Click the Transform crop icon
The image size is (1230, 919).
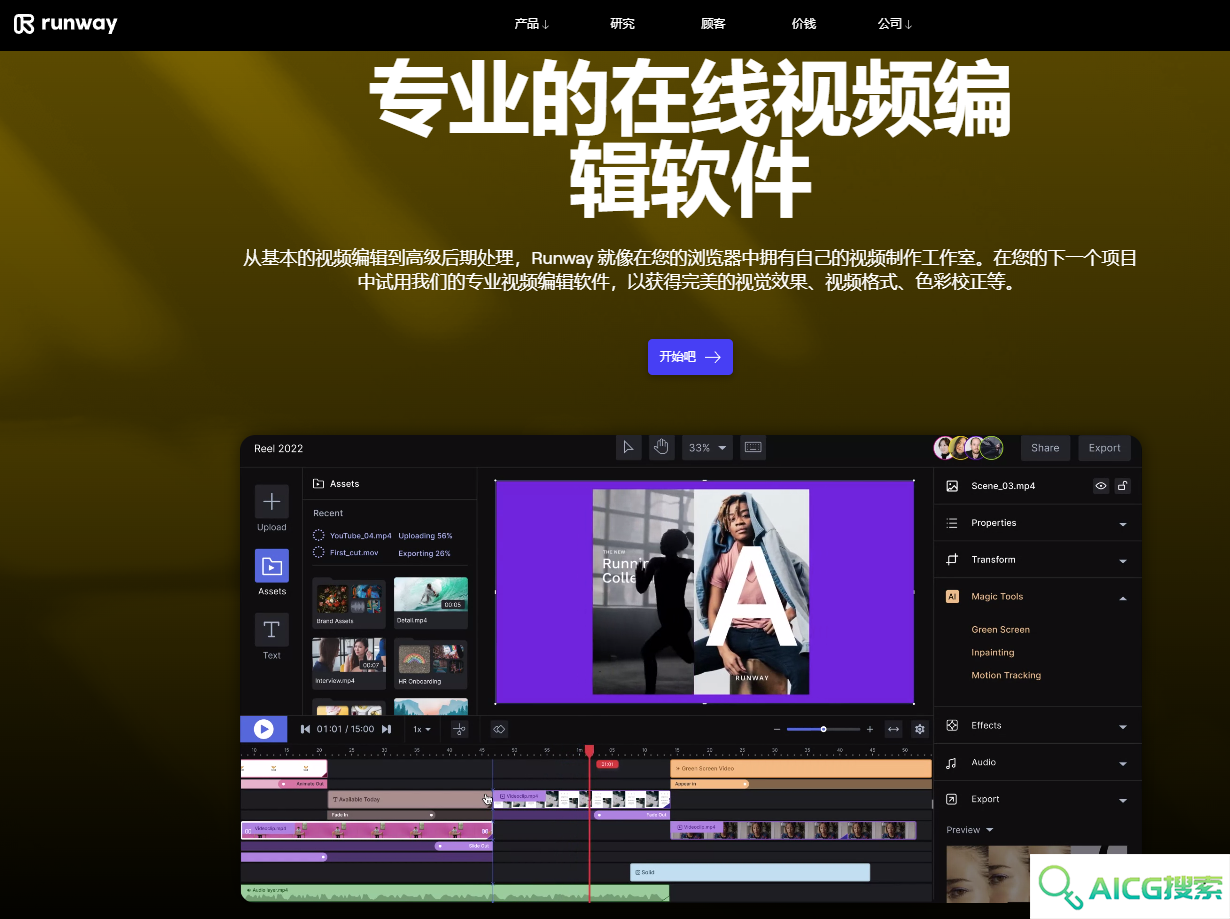(x=952, y=560)
